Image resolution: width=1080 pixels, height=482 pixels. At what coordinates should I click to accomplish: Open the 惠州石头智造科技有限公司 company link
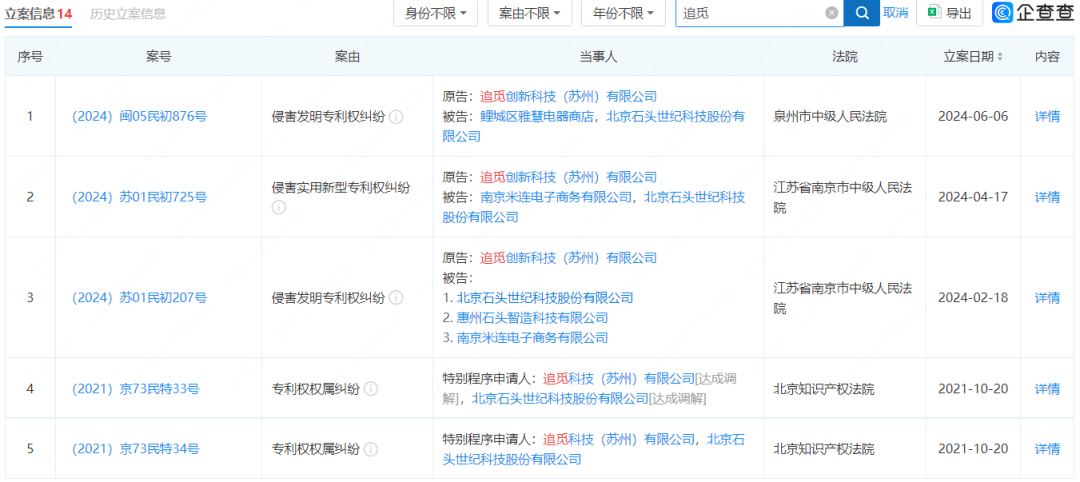click(x=532, y=318)
